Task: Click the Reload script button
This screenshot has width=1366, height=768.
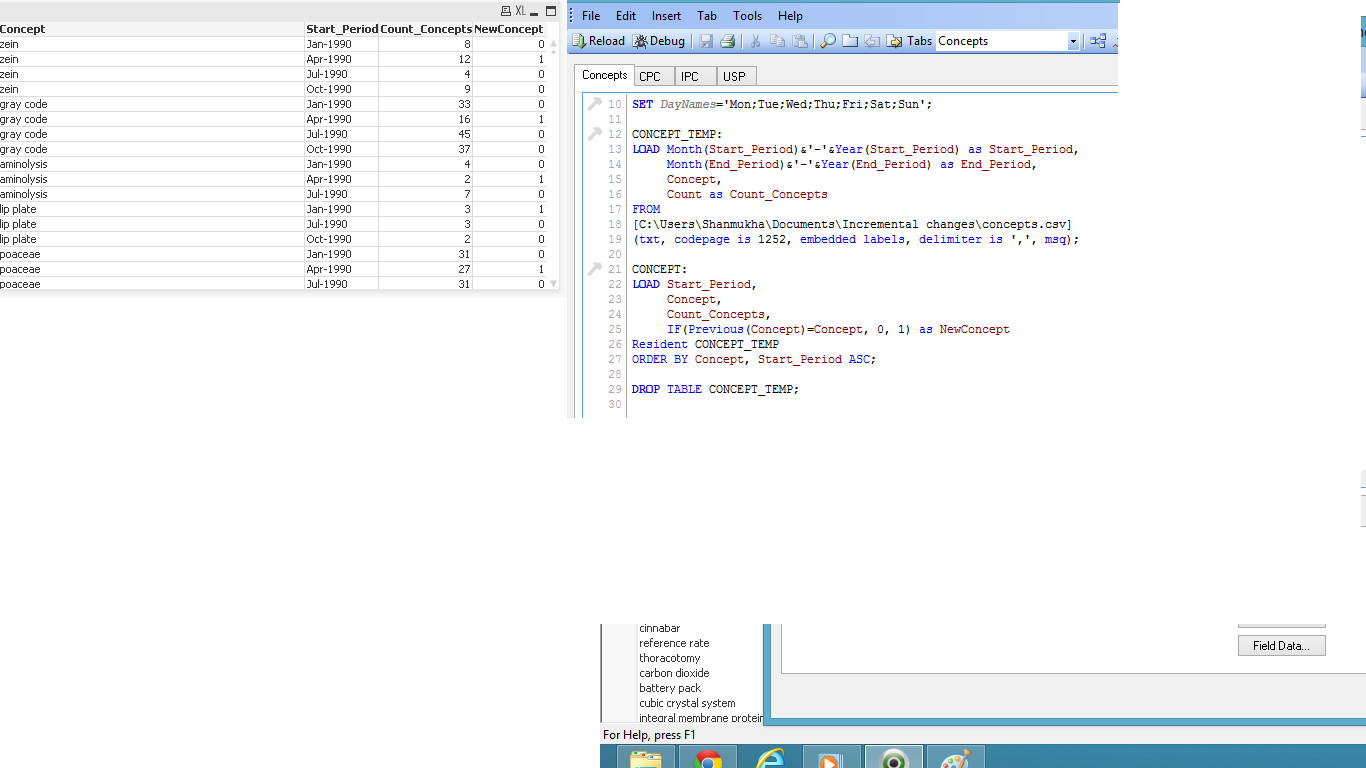Action: tap(598, 41)
